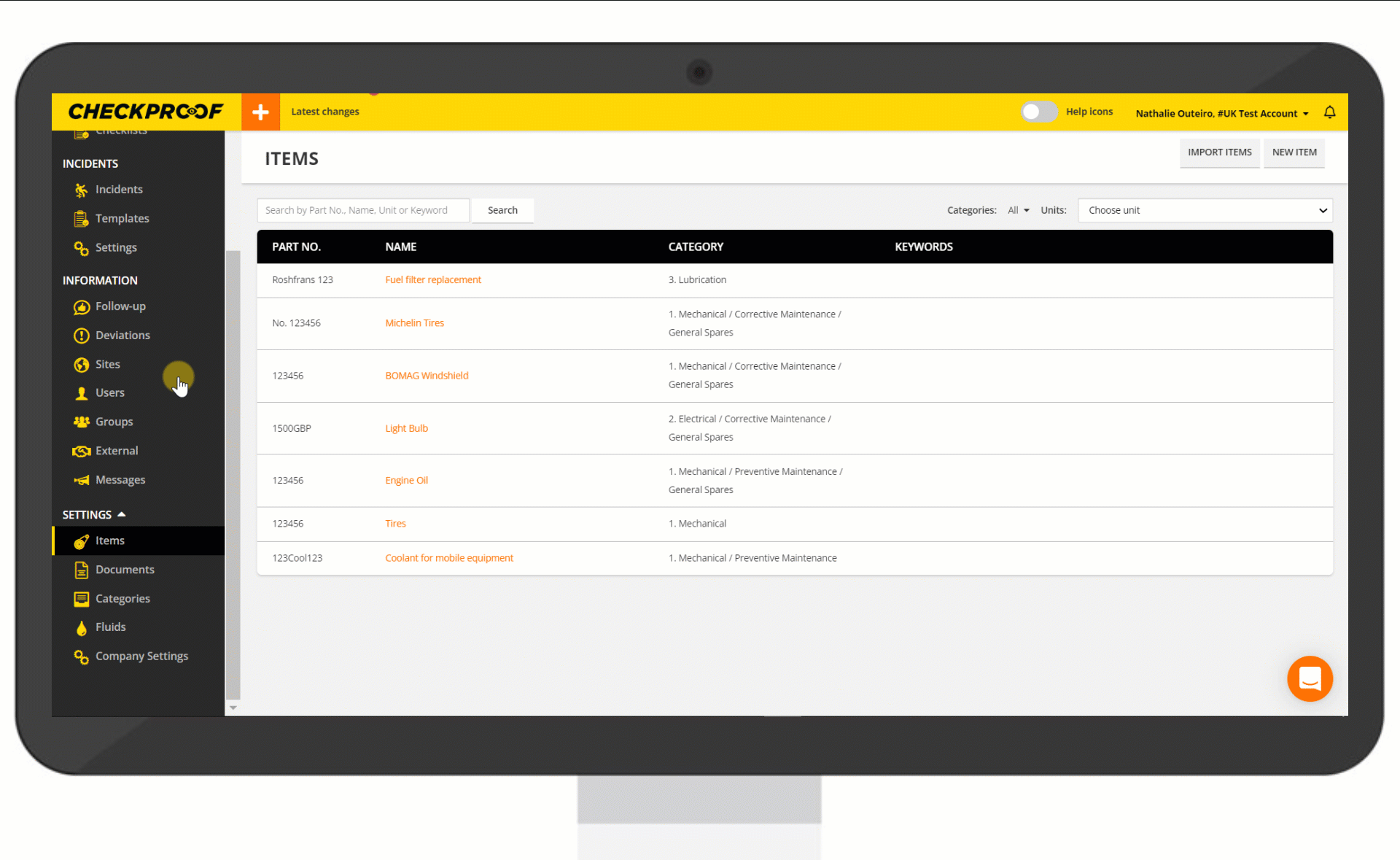Open notifications bell icon
This screenshot has width=1400, height=860.
pyautogui.click(x=1329, y=112)
